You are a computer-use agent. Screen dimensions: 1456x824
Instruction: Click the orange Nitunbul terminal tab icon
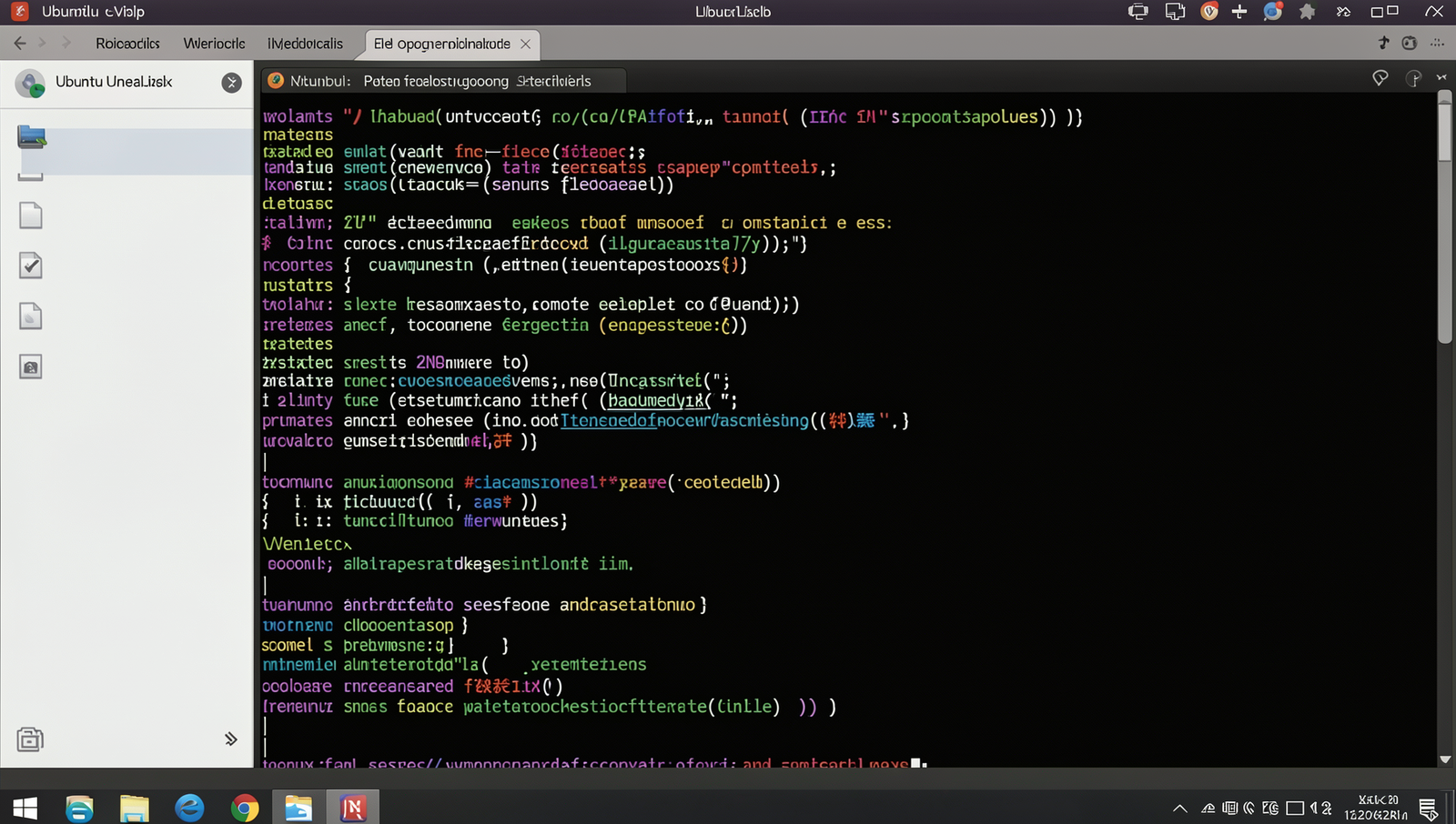pyautogui.click(x=276, y=80)
